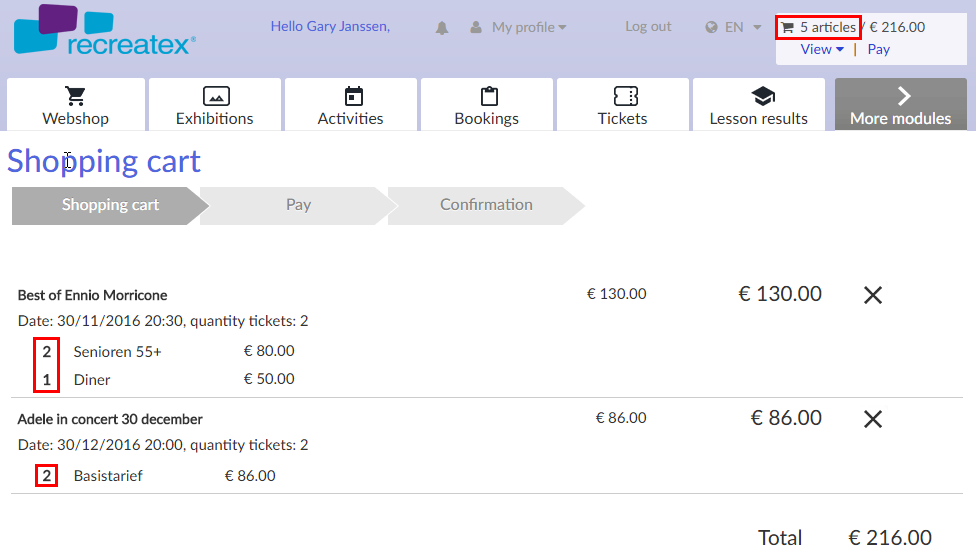Switch to the Tickets module
976x555 pixels.
(623, 105)
